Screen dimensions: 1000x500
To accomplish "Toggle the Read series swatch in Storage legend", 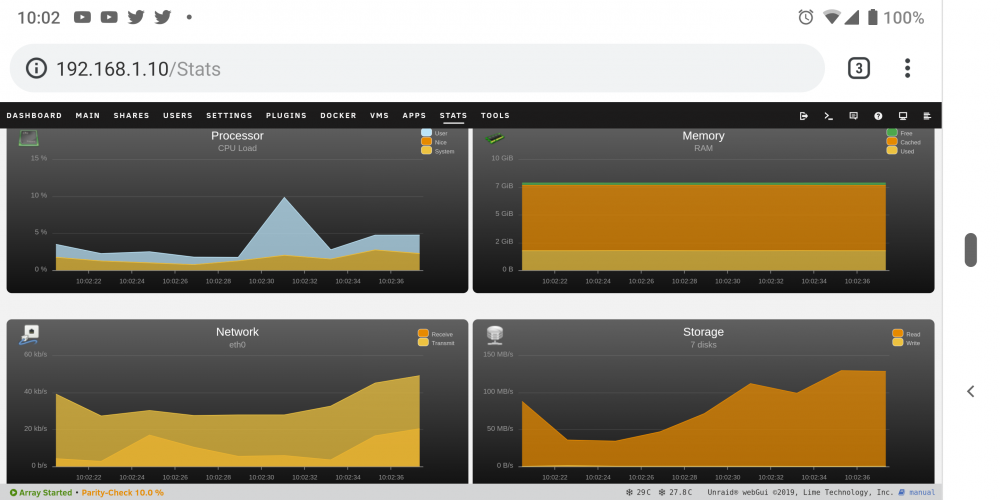I will (898, 334).
